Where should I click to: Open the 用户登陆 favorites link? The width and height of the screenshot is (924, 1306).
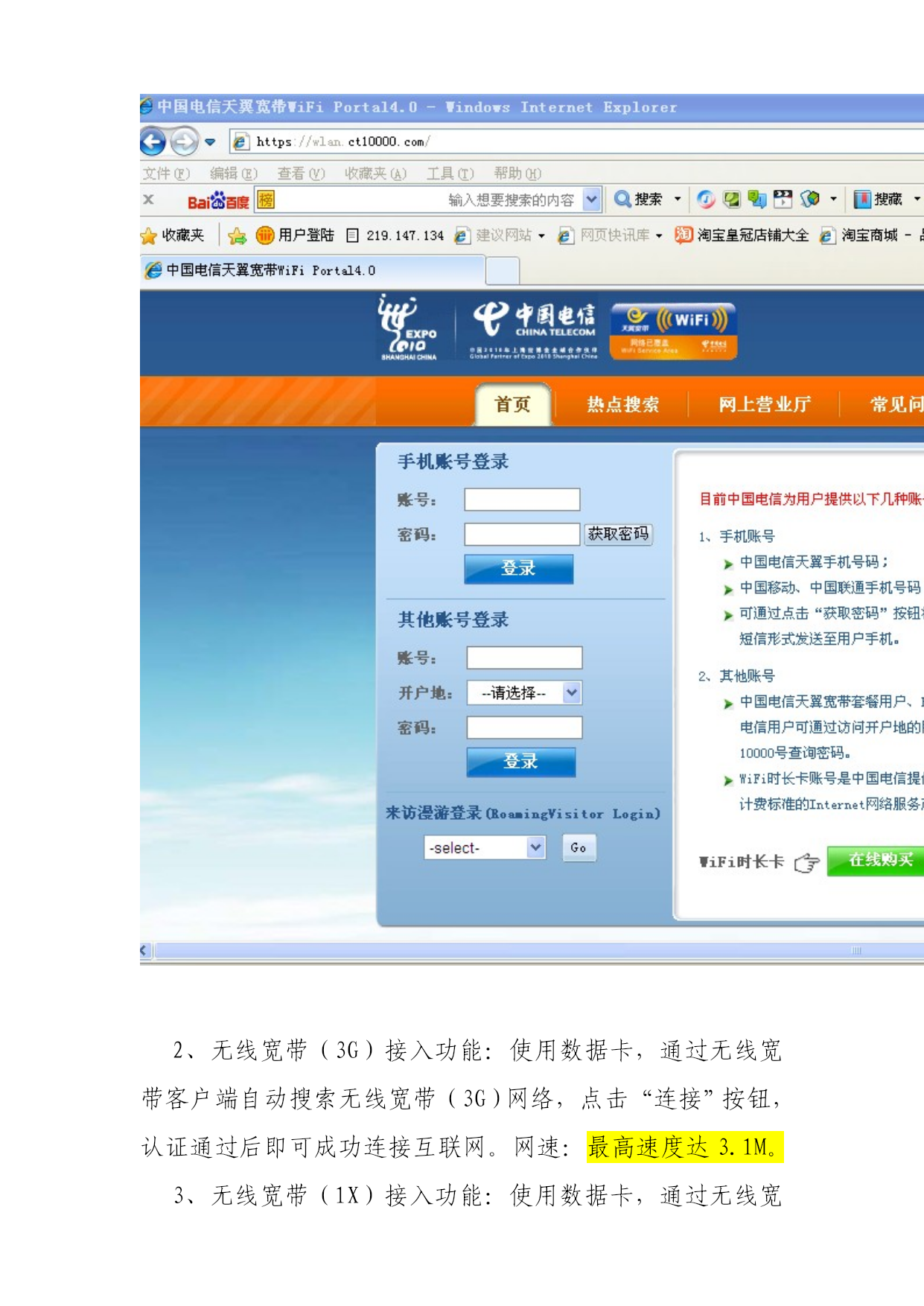(295, 235)
